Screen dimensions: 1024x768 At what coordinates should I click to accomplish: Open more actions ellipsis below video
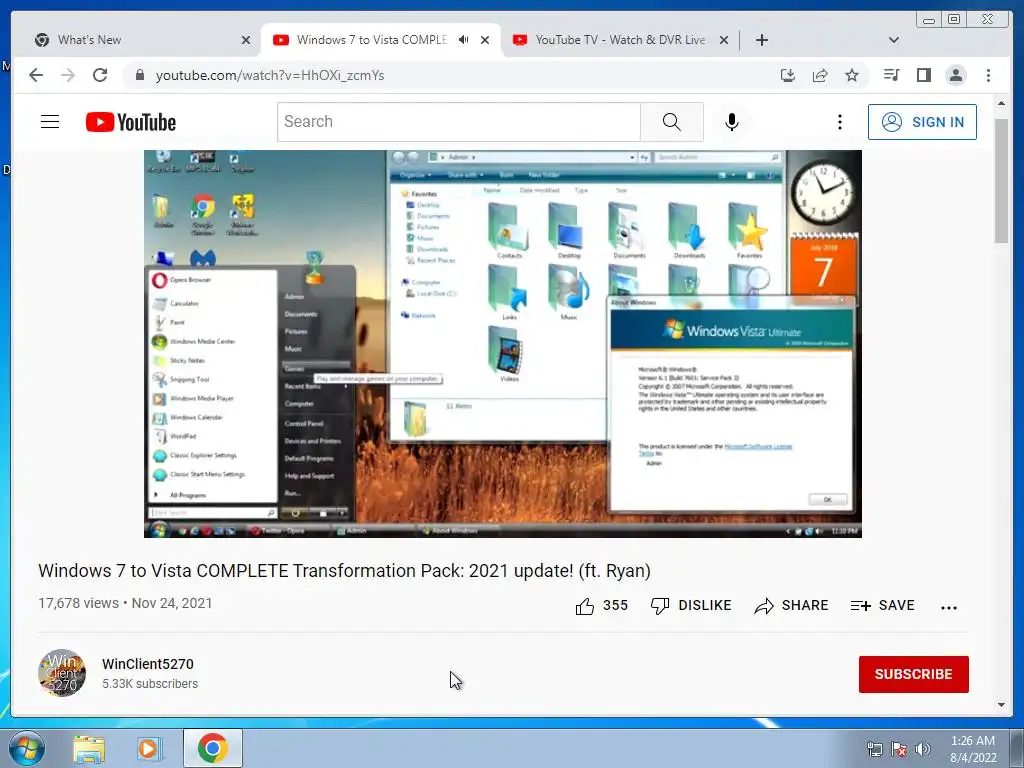(949, 607)
